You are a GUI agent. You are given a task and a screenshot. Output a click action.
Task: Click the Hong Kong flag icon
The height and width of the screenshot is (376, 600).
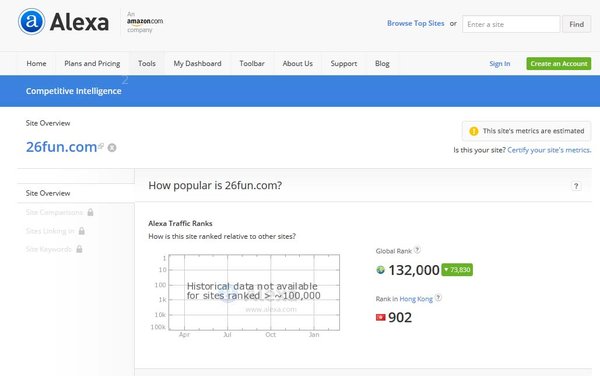pyautogui.click(x=380, y=317)
